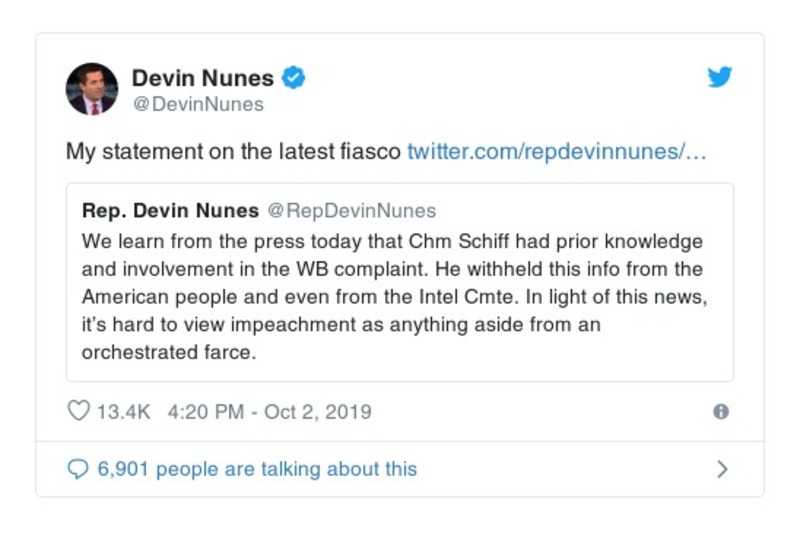The height and width of the screenshot is (537, 800).
Task: Follow the twitter.com/repdevinnunes link
Action: (x=557, y=152)
